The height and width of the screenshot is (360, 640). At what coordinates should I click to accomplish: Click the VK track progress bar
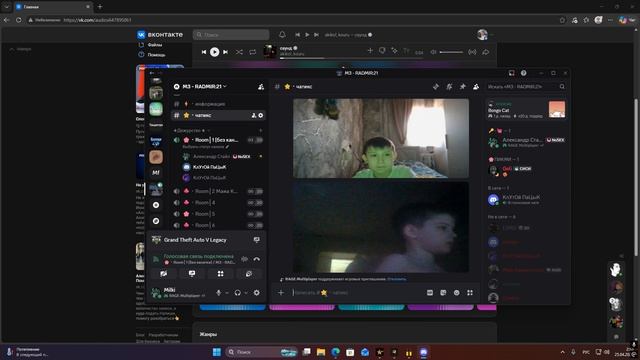point(351,58)
